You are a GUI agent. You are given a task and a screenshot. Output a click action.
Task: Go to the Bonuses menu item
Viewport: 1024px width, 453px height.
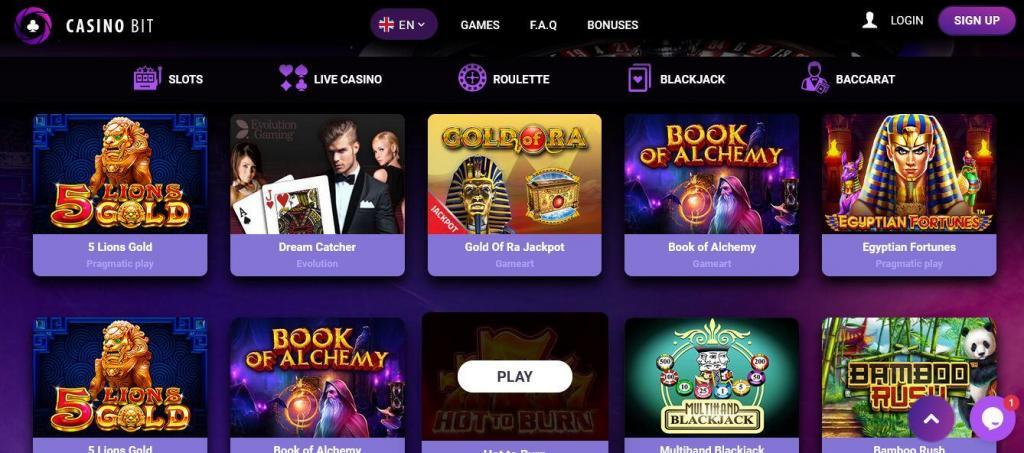tap(613, 25)
